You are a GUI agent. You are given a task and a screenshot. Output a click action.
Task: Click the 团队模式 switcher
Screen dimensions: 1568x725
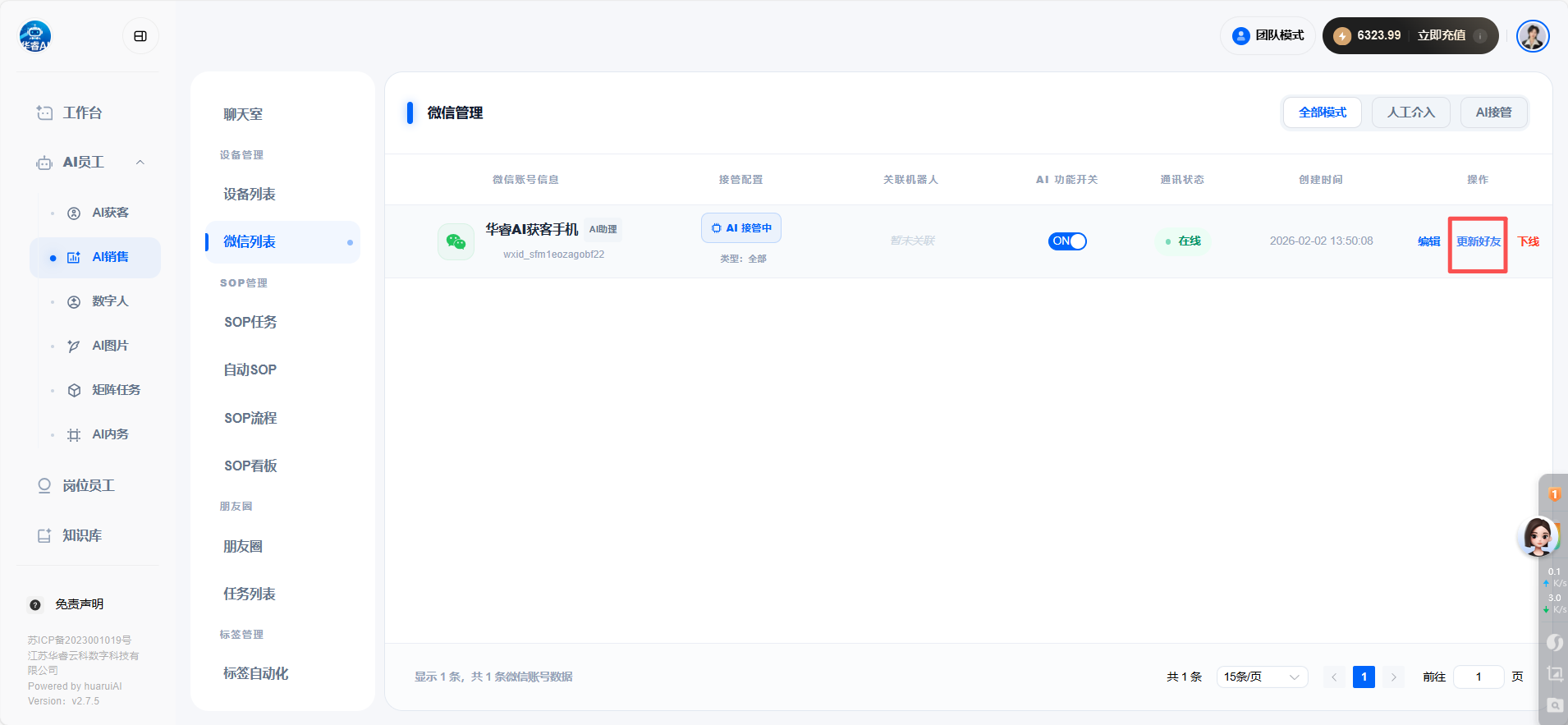tap(1268, 36)
